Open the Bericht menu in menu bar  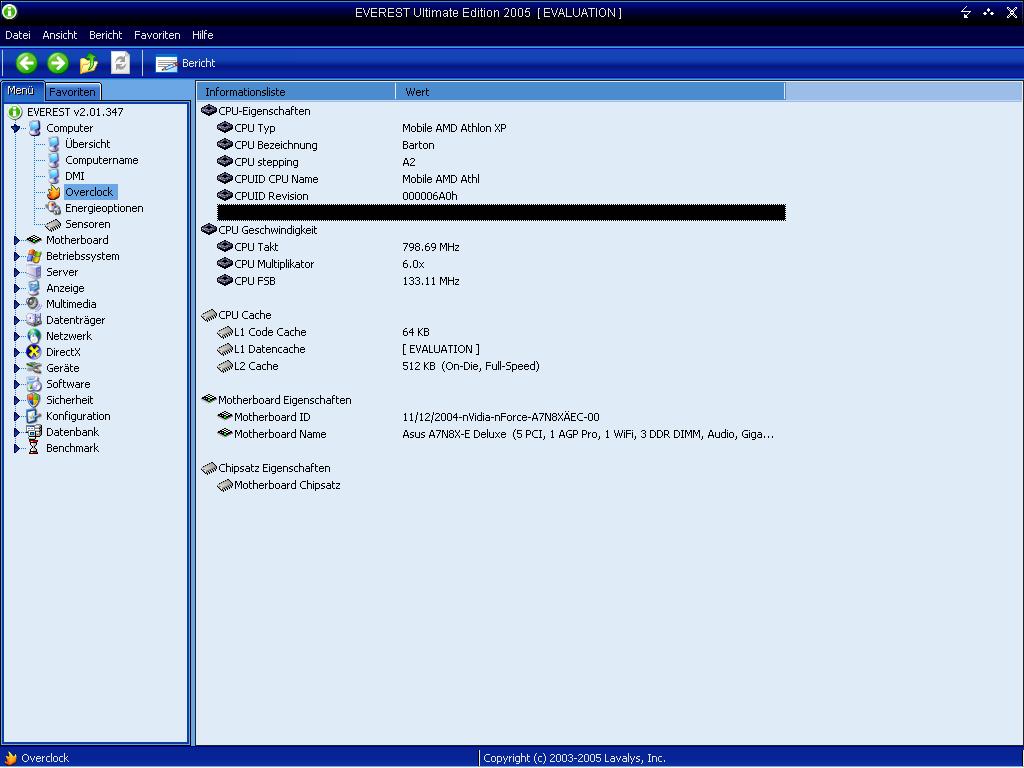coord(106,35)
